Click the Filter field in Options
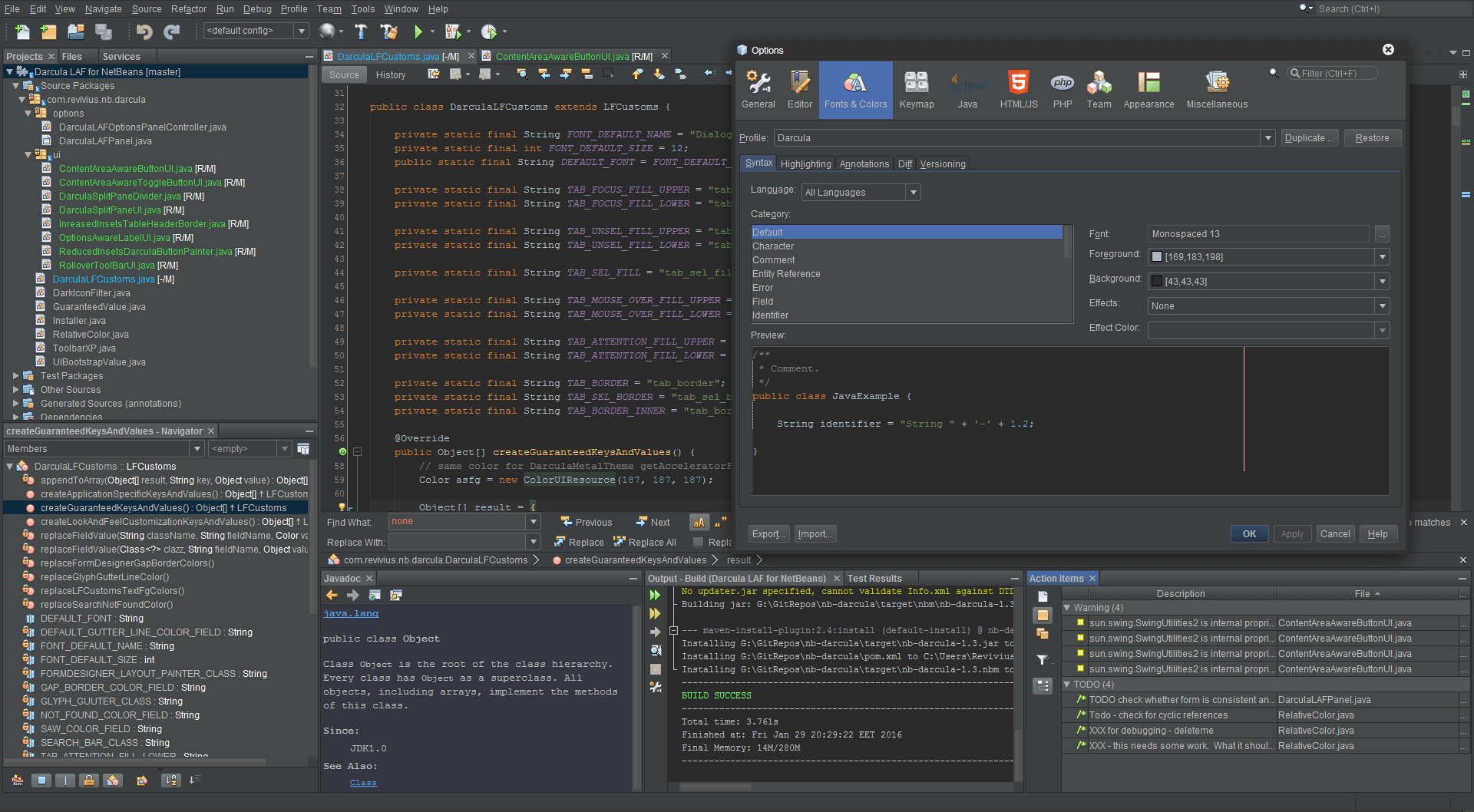This screenshot has width=1474, height=812. tap(1334, 73)
